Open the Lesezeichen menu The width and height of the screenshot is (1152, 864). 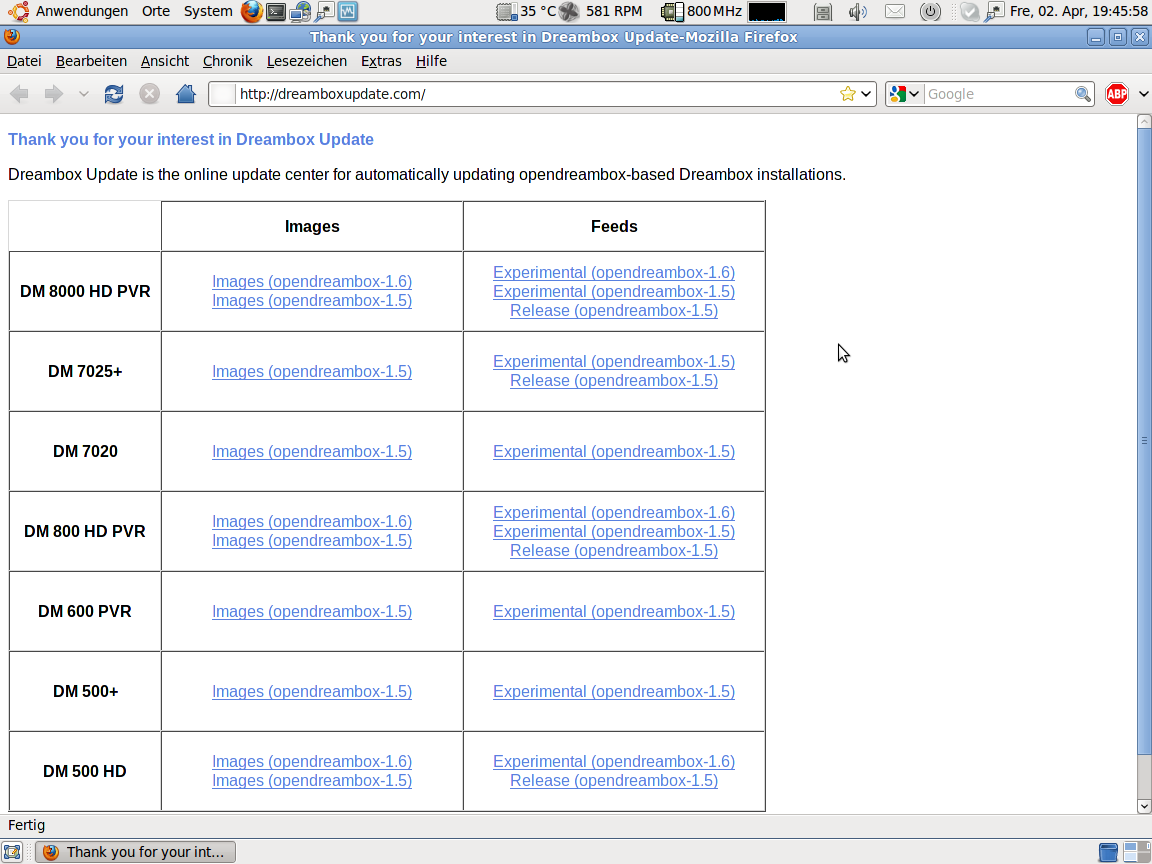(x=306, y=61)
